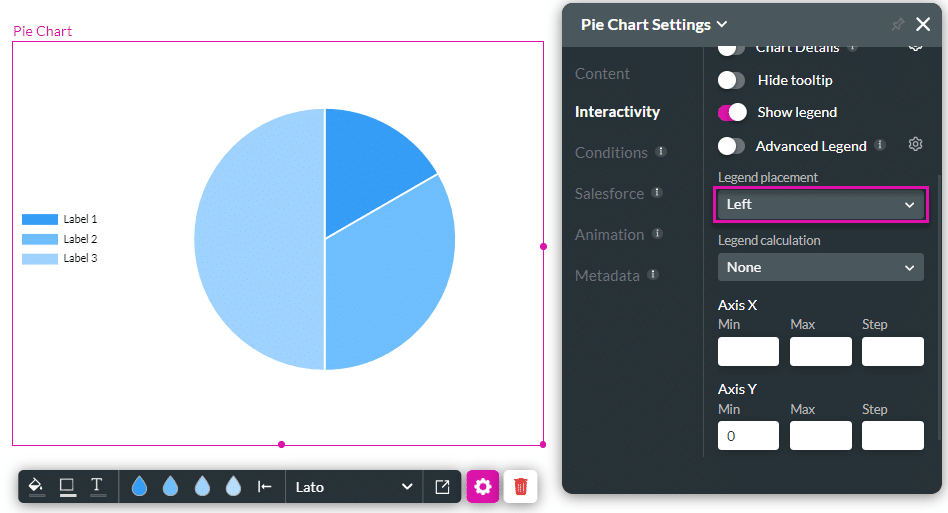
Task: Switch to the Conditions tab
Action: point(611,153)
